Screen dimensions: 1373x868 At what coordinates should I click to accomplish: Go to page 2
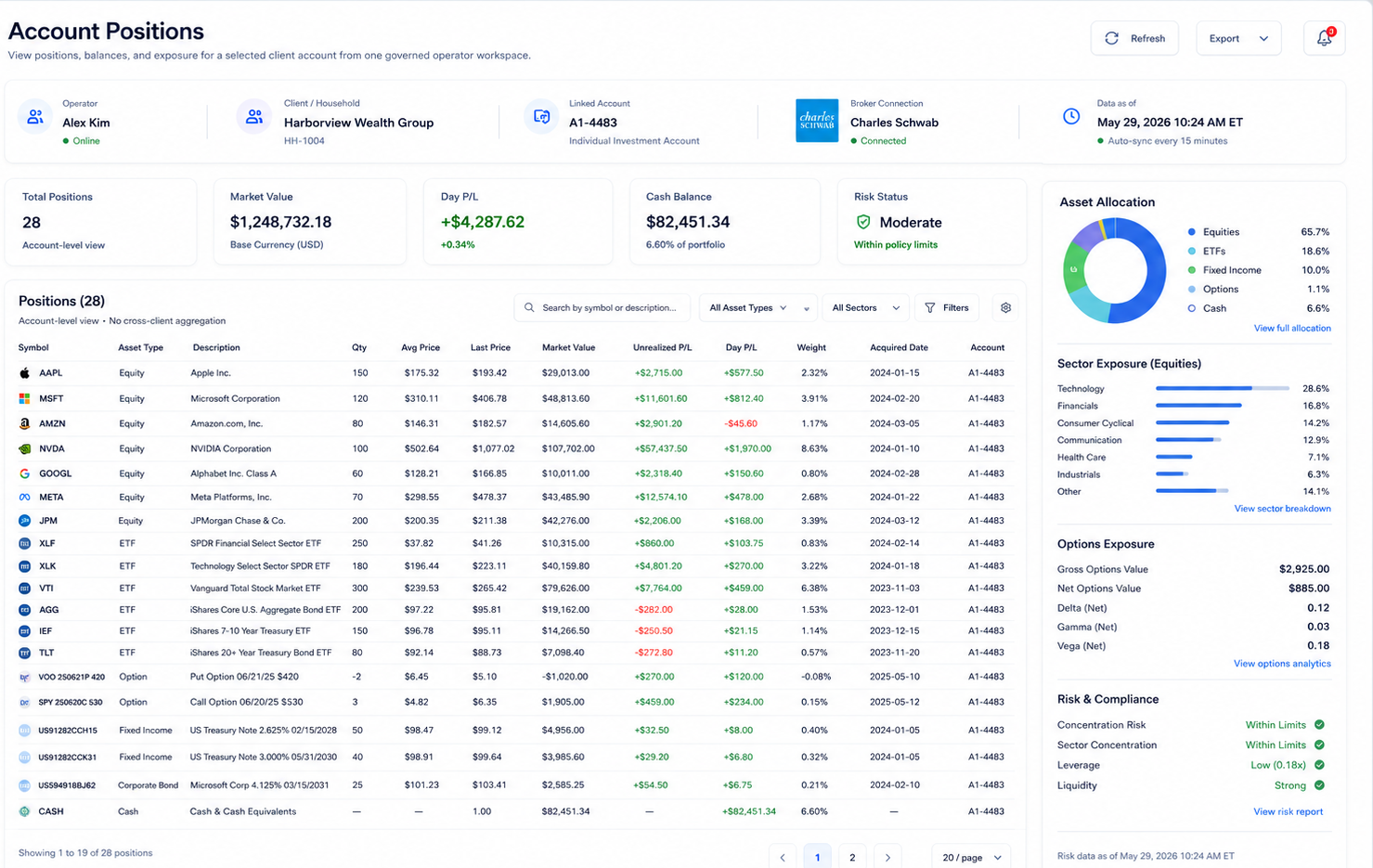[852, 857]
